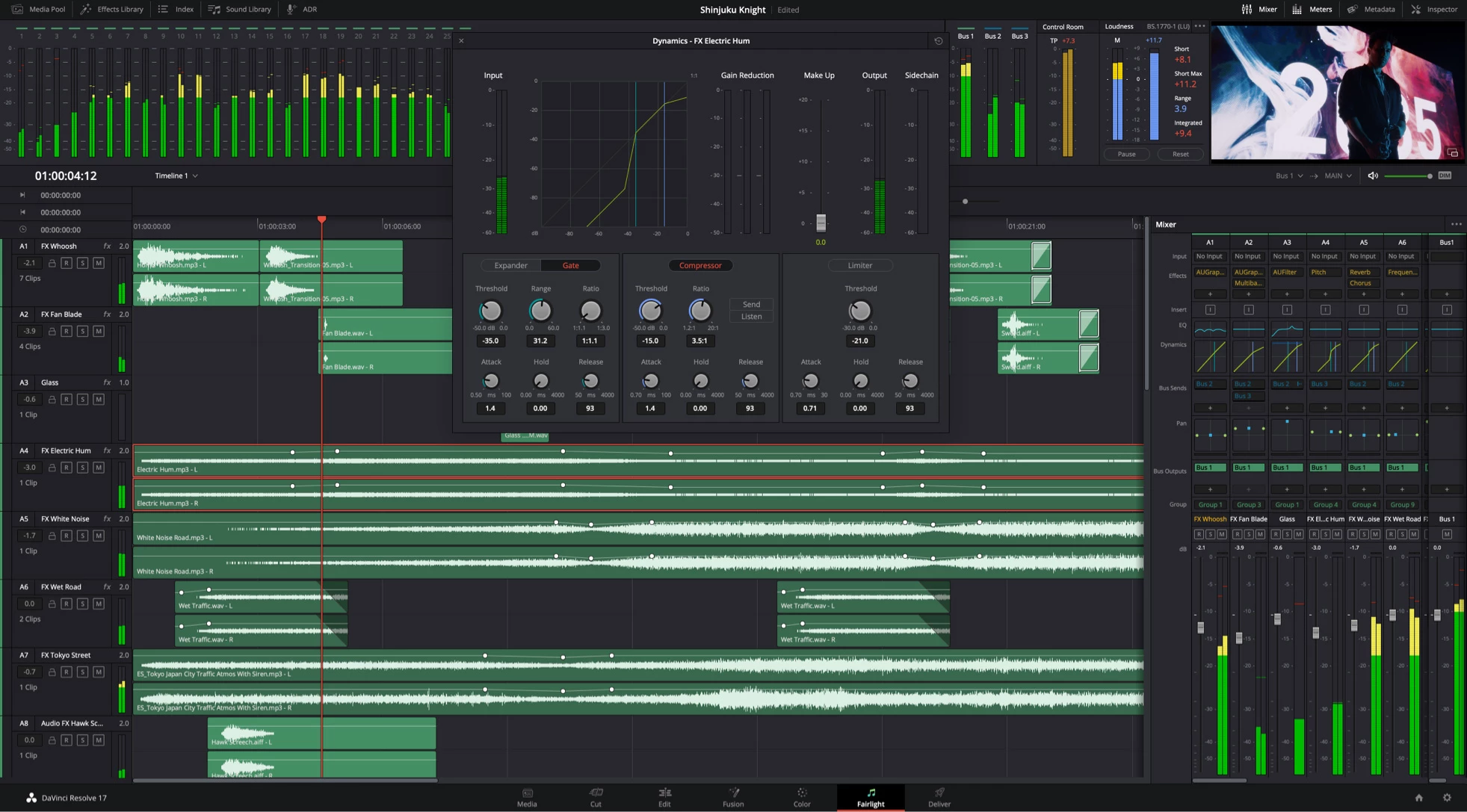
Task: Open the Effects Library
Action: [x=111, y=9]
